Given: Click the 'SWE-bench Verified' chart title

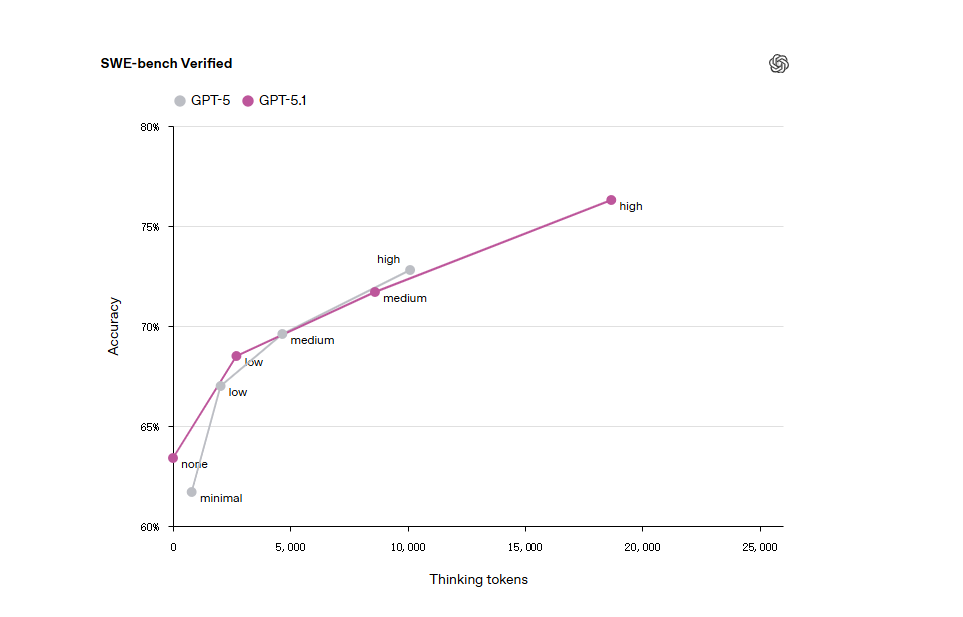Looking at the screenshot, I should 166,64.
